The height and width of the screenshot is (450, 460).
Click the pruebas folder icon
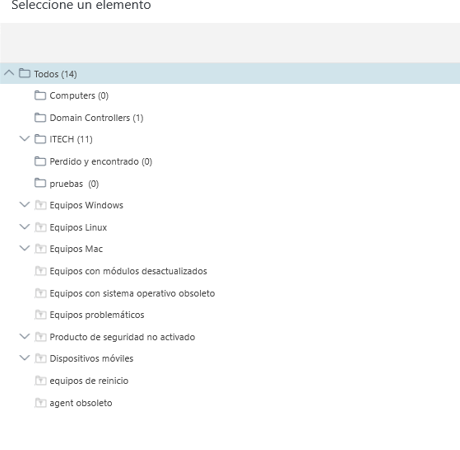[x=40, y=183]
